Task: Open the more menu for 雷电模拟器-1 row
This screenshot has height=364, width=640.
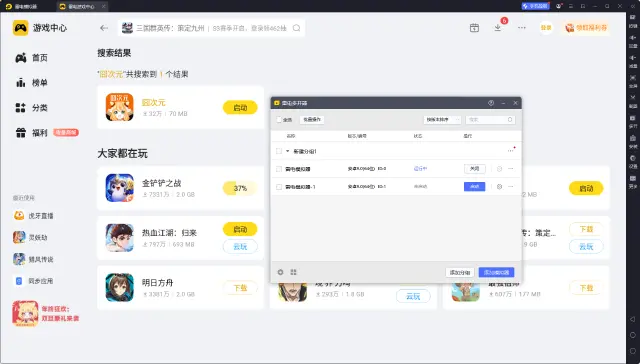Action: [x=511, y=186]
